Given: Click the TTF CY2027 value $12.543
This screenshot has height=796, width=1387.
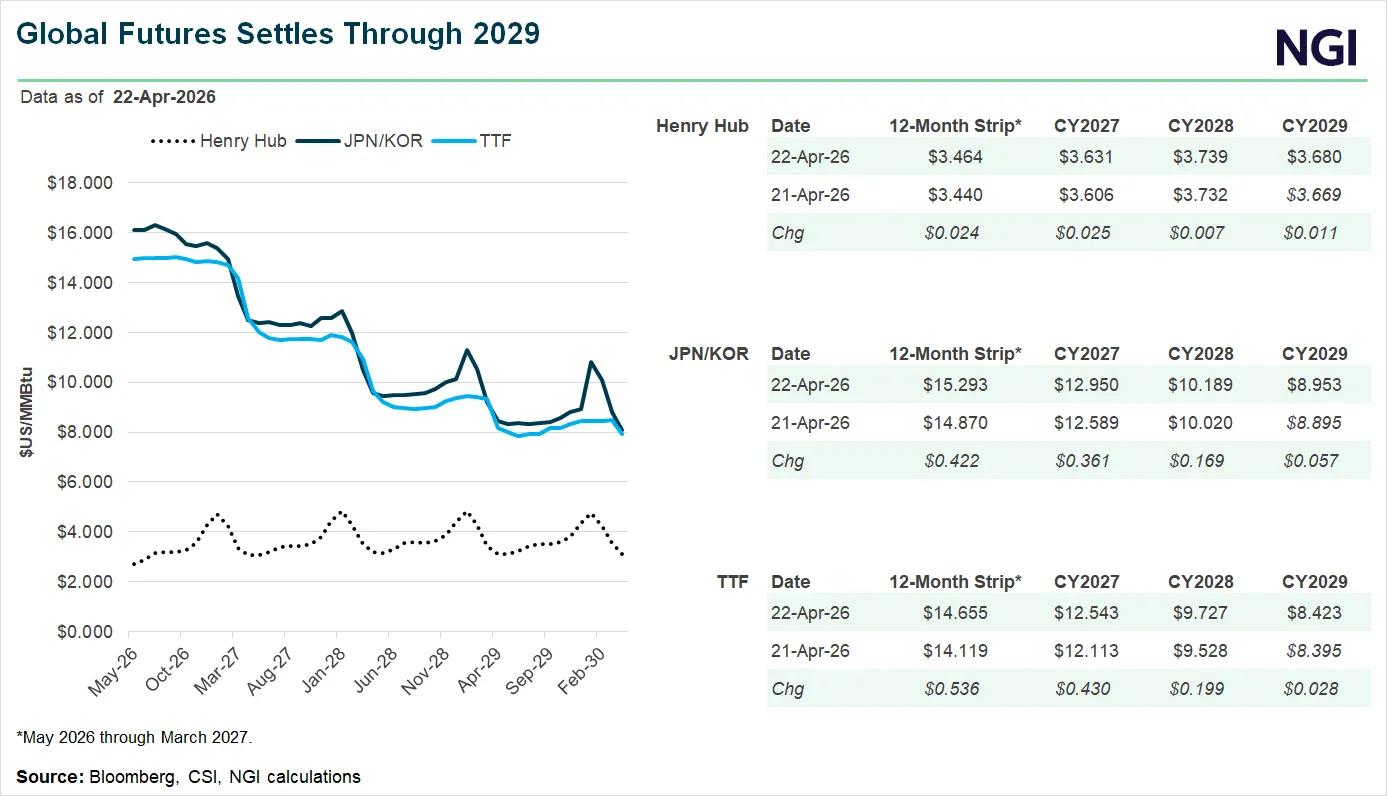Looking at the screenshot, I should 1086,613.
